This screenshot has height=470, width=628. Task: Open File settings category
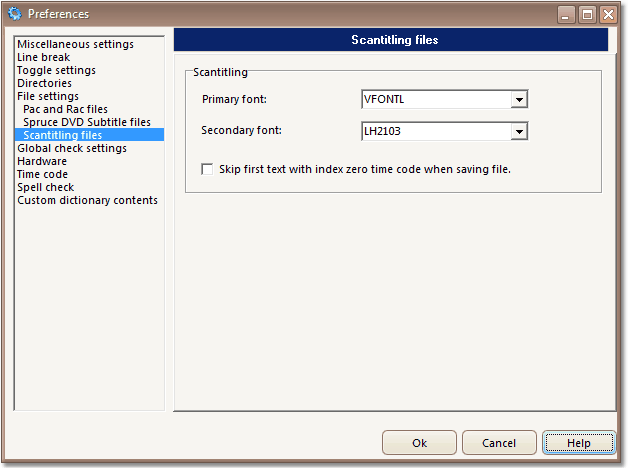coord(48,96)
